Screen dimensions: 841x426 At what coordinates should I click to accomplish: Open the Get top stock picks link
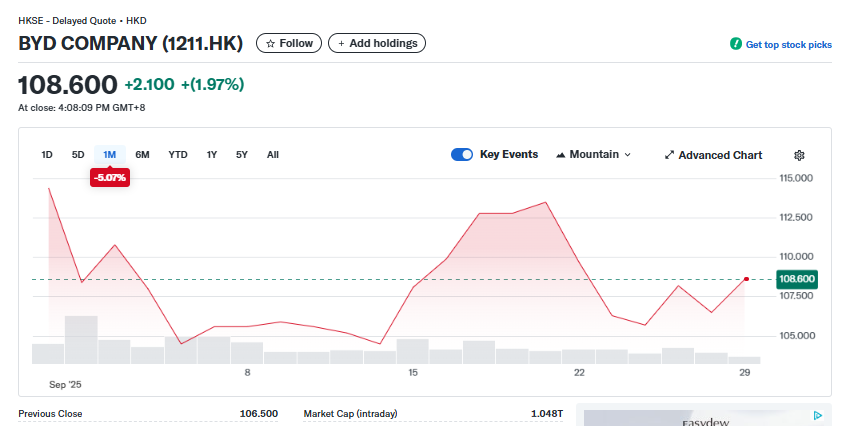coord(788,45)
